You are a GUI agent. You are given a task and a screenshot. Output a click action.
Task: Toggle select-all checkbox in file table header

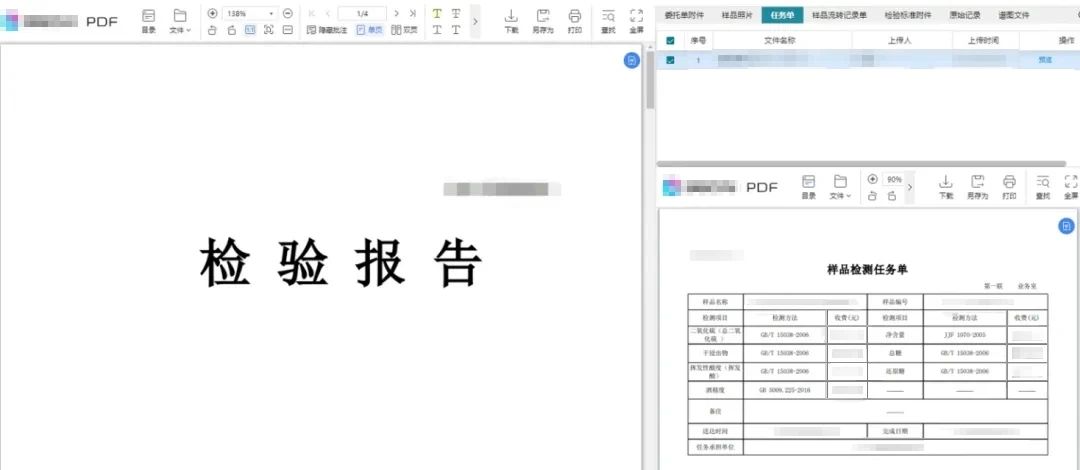pyautogui.click(x=670, y=40)
